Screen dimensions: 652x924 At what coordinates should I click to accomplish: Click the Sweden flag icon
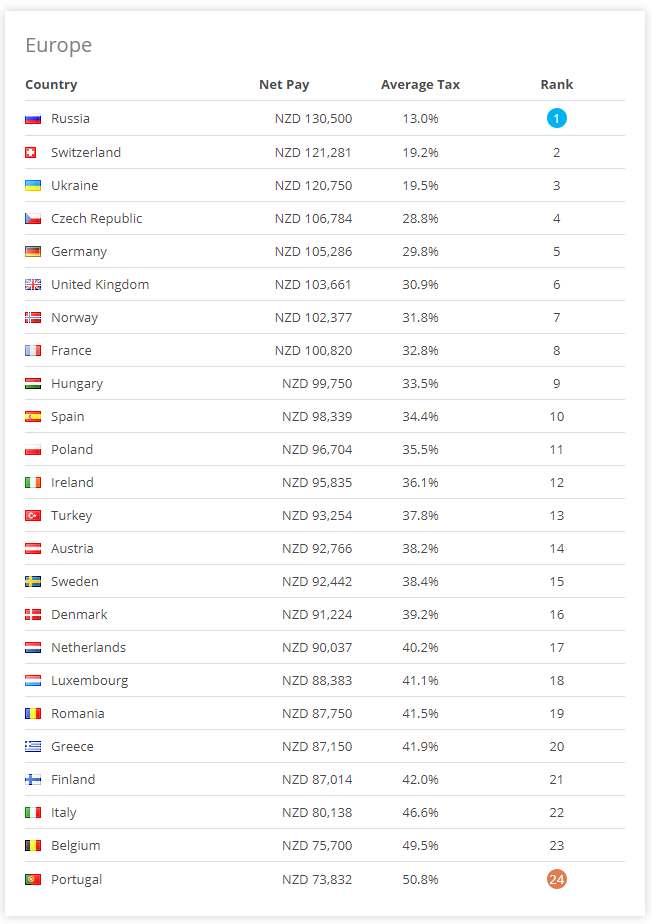(33, 582)
